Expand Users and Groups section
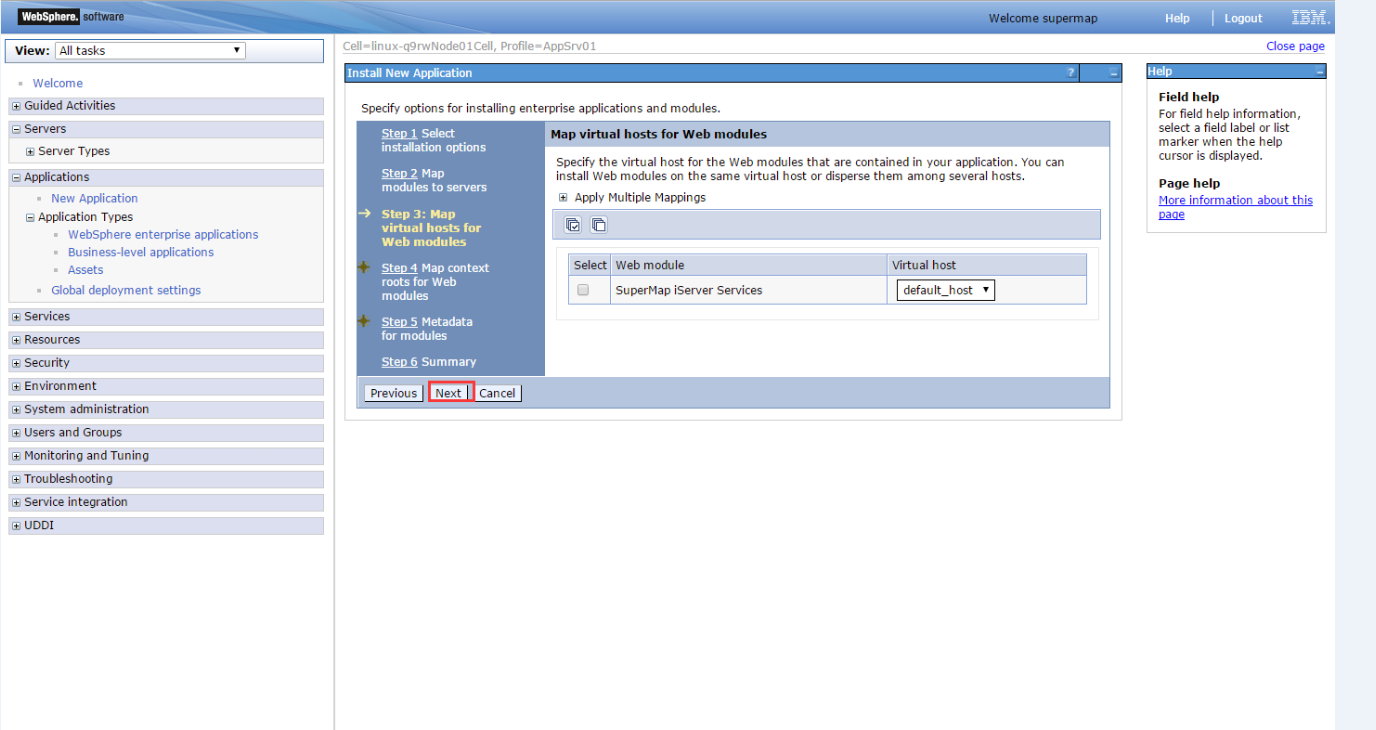This screenshot has height=730, width=1376. coord(16,433)
